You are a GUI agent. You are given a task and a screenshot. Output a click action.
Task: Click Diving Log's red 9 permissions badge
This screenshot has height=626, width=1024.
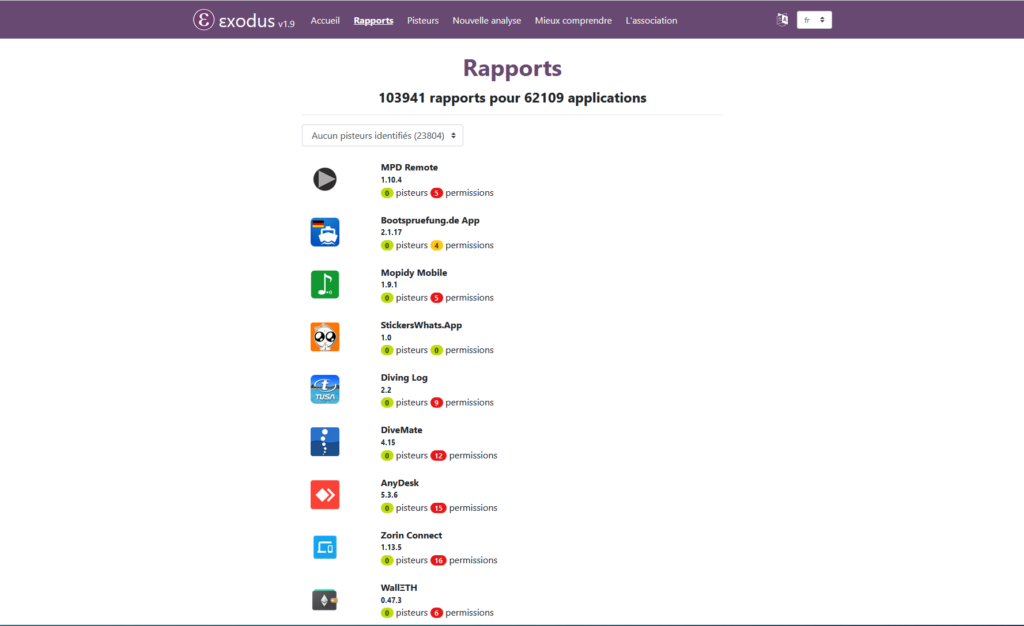436,403
